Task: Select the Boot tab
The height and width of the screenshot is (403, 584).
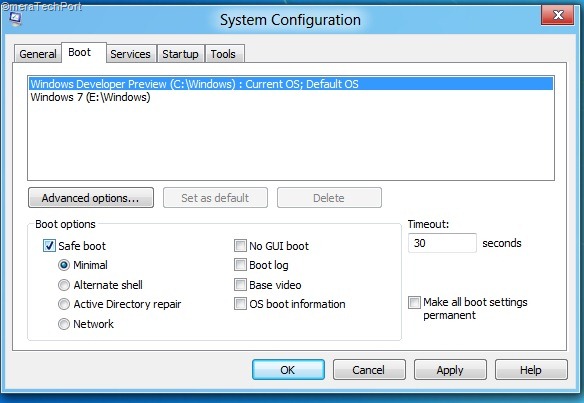Action: [x=84, y=53]
